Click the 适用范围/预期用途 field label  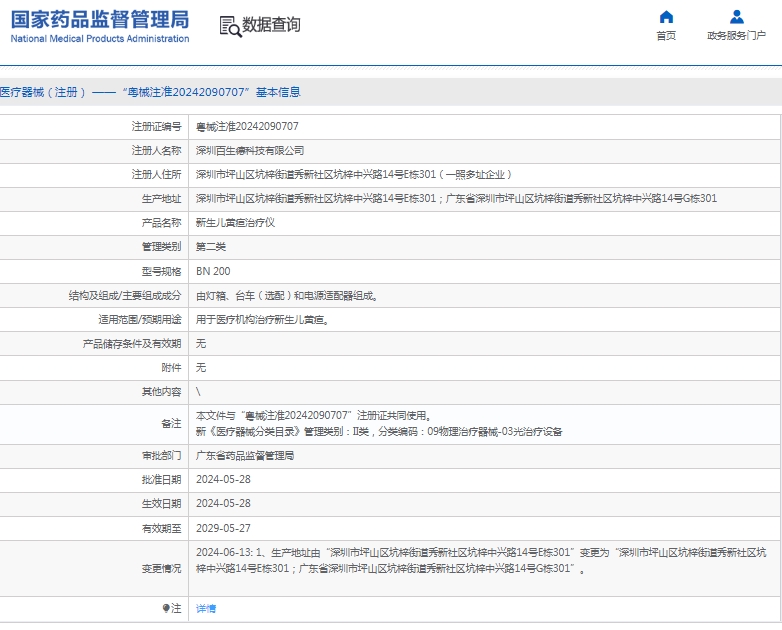[x=140, y=320]
